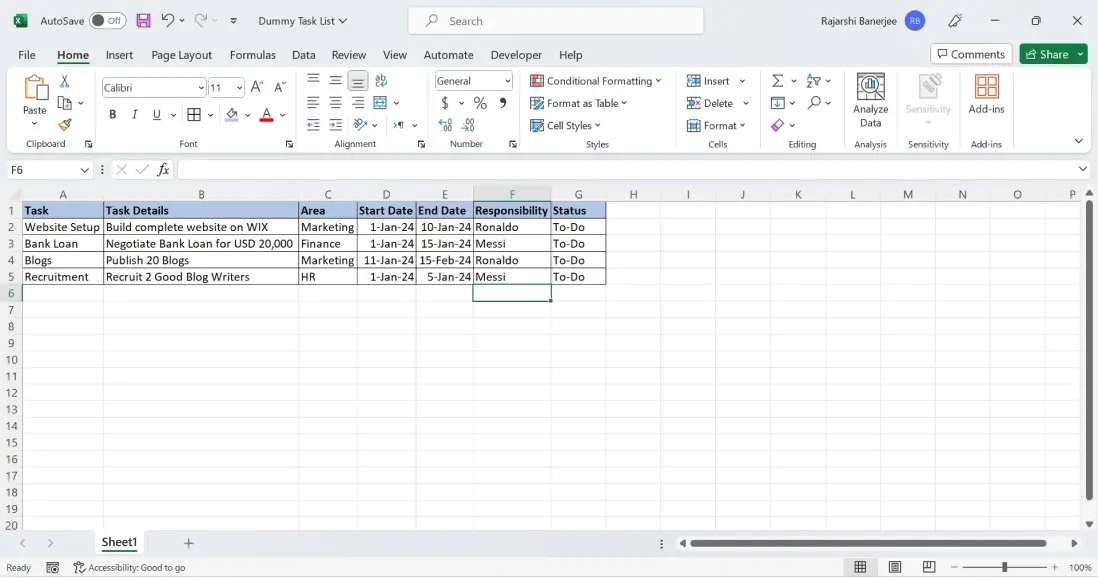Click the Format cells button
The height and width of the screenshot is (578, 1099).
pos(713,125)
